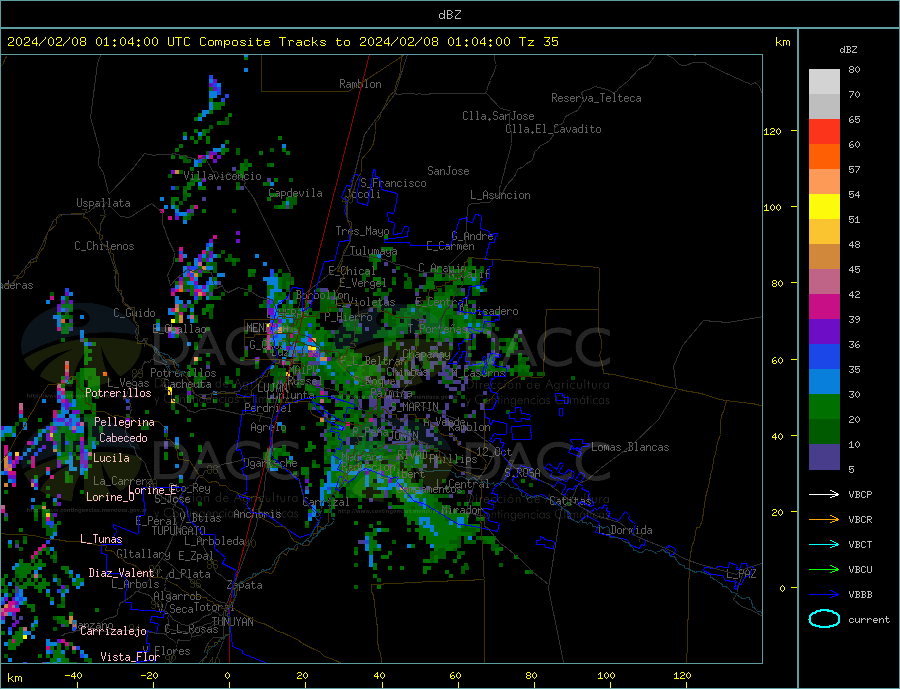Screen dimensions: 900x689
Task: Click the cyan VBCT arrow icon
Action: click(x=824, y=544)
